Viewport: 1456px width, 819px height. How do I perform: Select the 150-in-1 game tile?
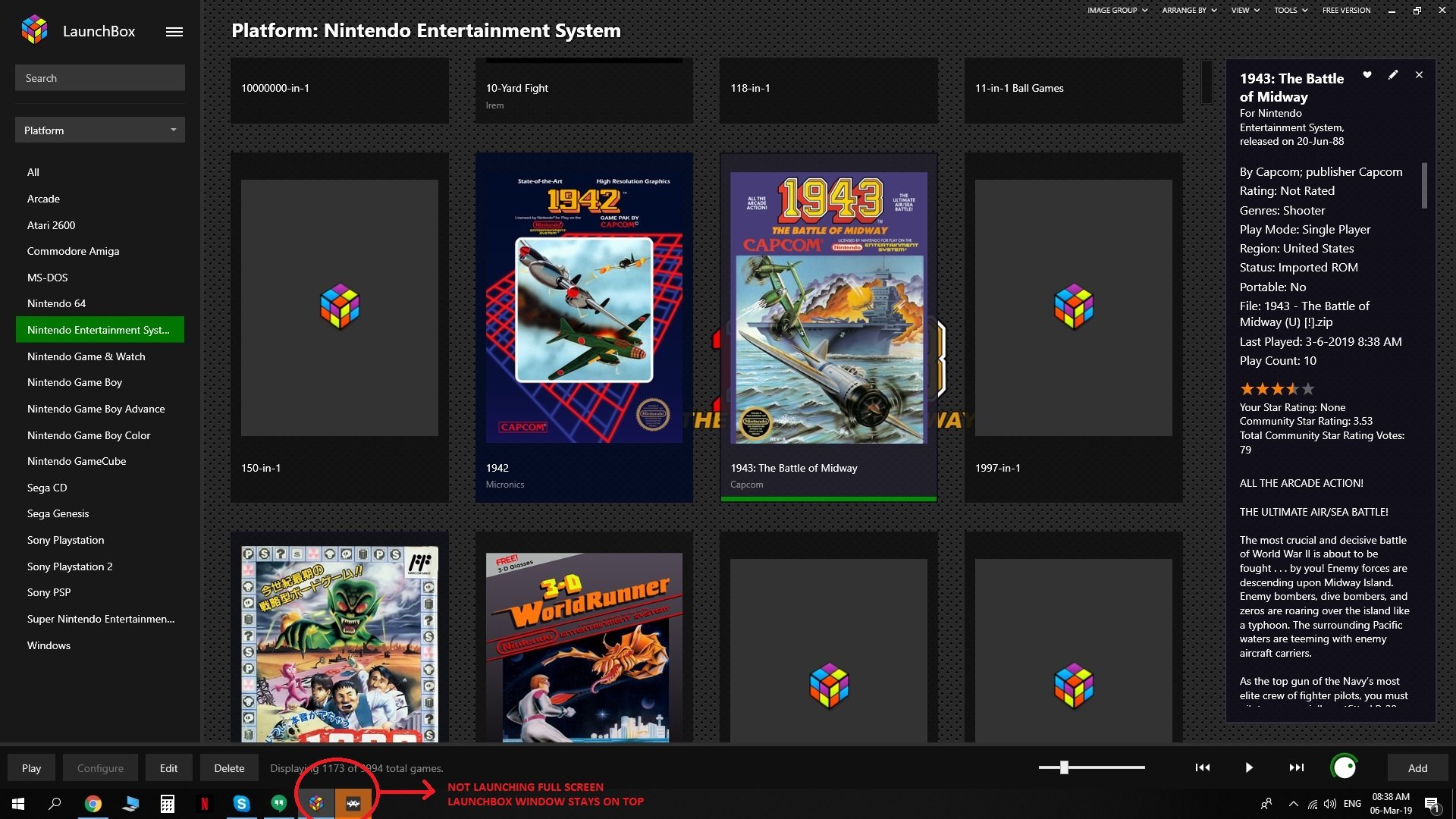[340, 328]
